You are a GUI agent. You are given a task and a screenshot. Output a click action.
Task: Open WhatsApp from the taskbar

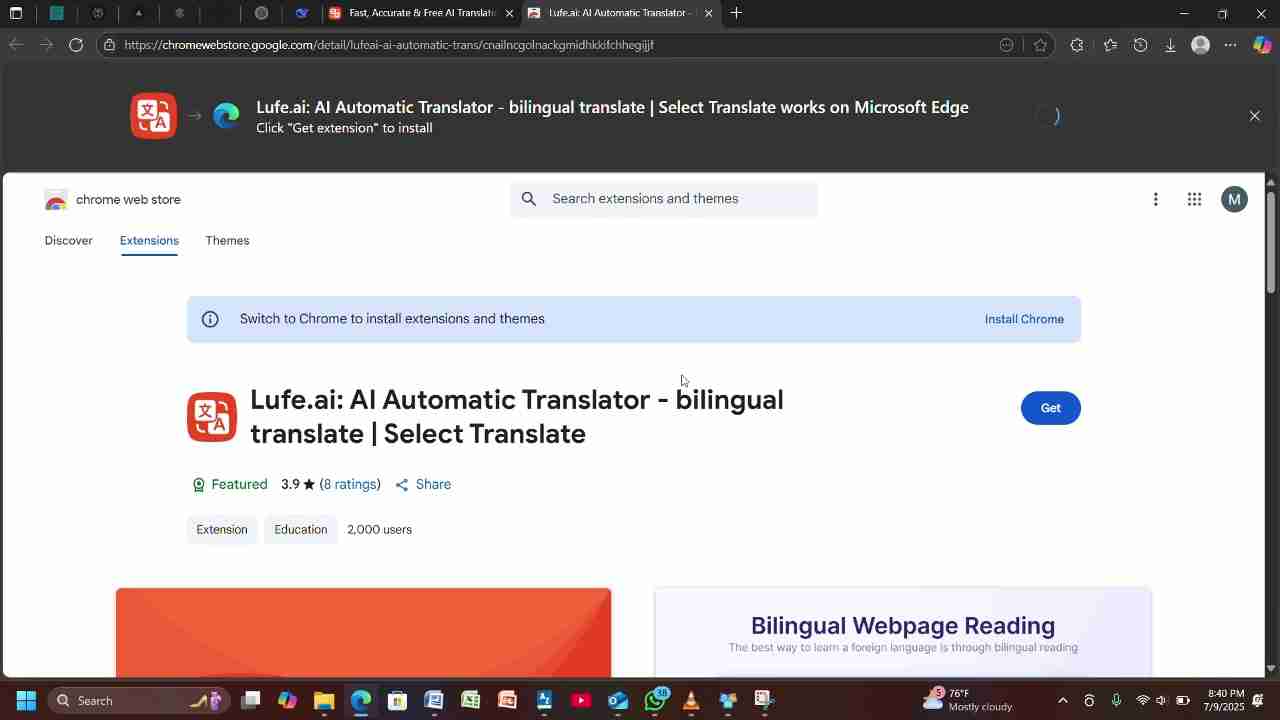coord(654,700)
